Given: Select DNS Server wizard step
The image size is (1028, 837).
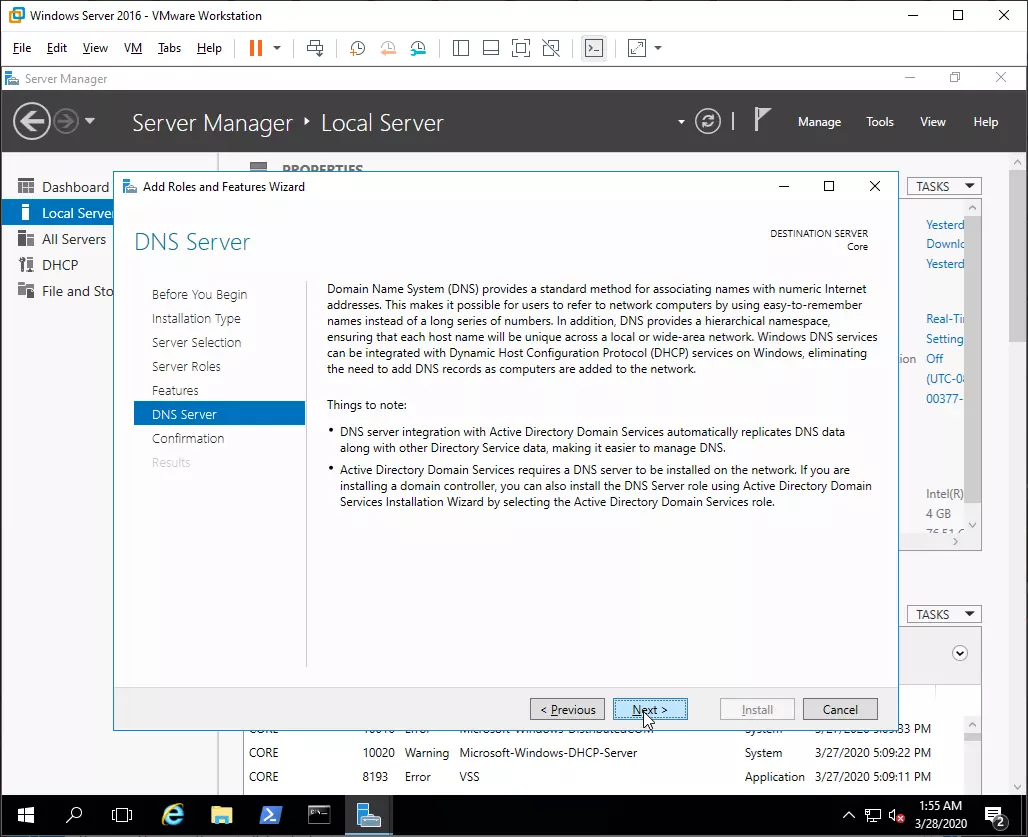Looking at the screenshot, I should pyautogui.click(x=219, y=414).
